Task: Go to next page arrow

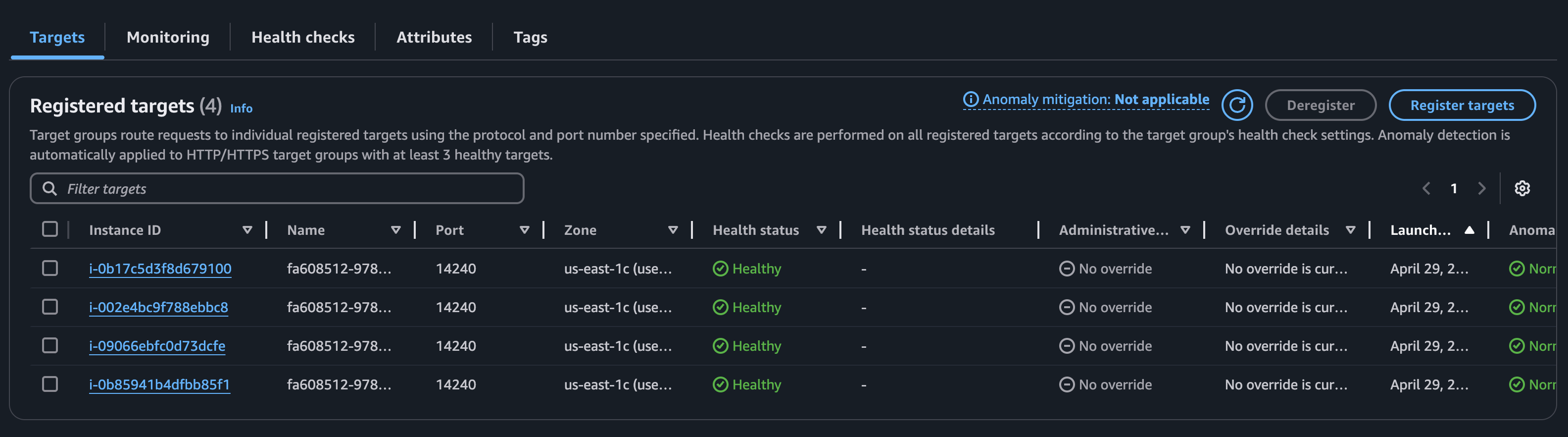Action: [x=1481, y=188]
